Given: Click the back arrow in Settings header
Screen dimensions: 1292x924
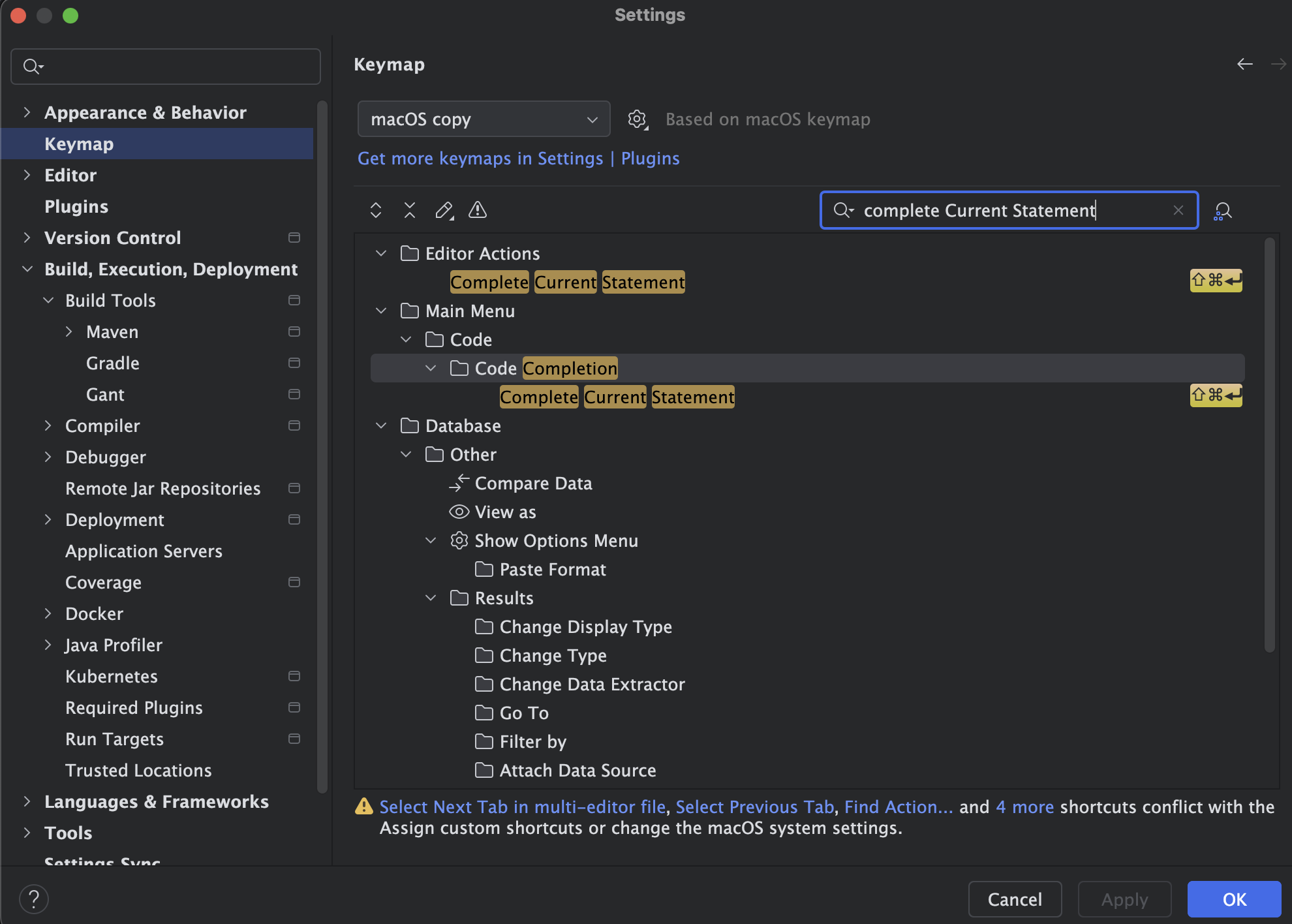Looking at the screenshot, I should (1245, 64).
